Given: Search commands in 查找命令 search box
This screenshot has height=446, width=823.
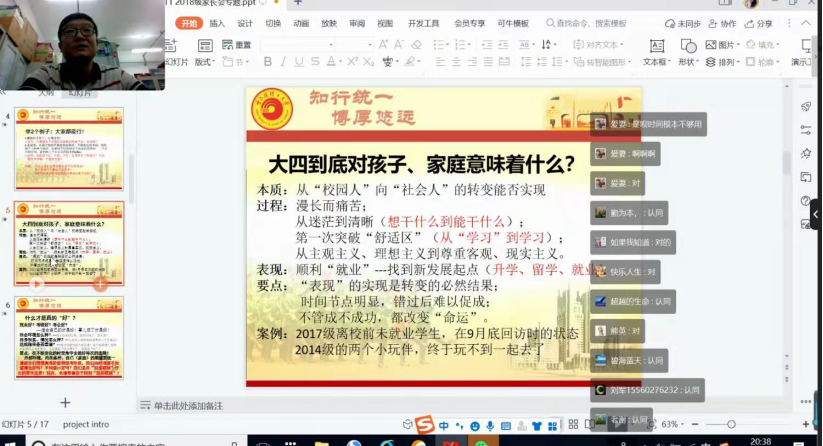Looking at the screenshot, I should point(592,23).
